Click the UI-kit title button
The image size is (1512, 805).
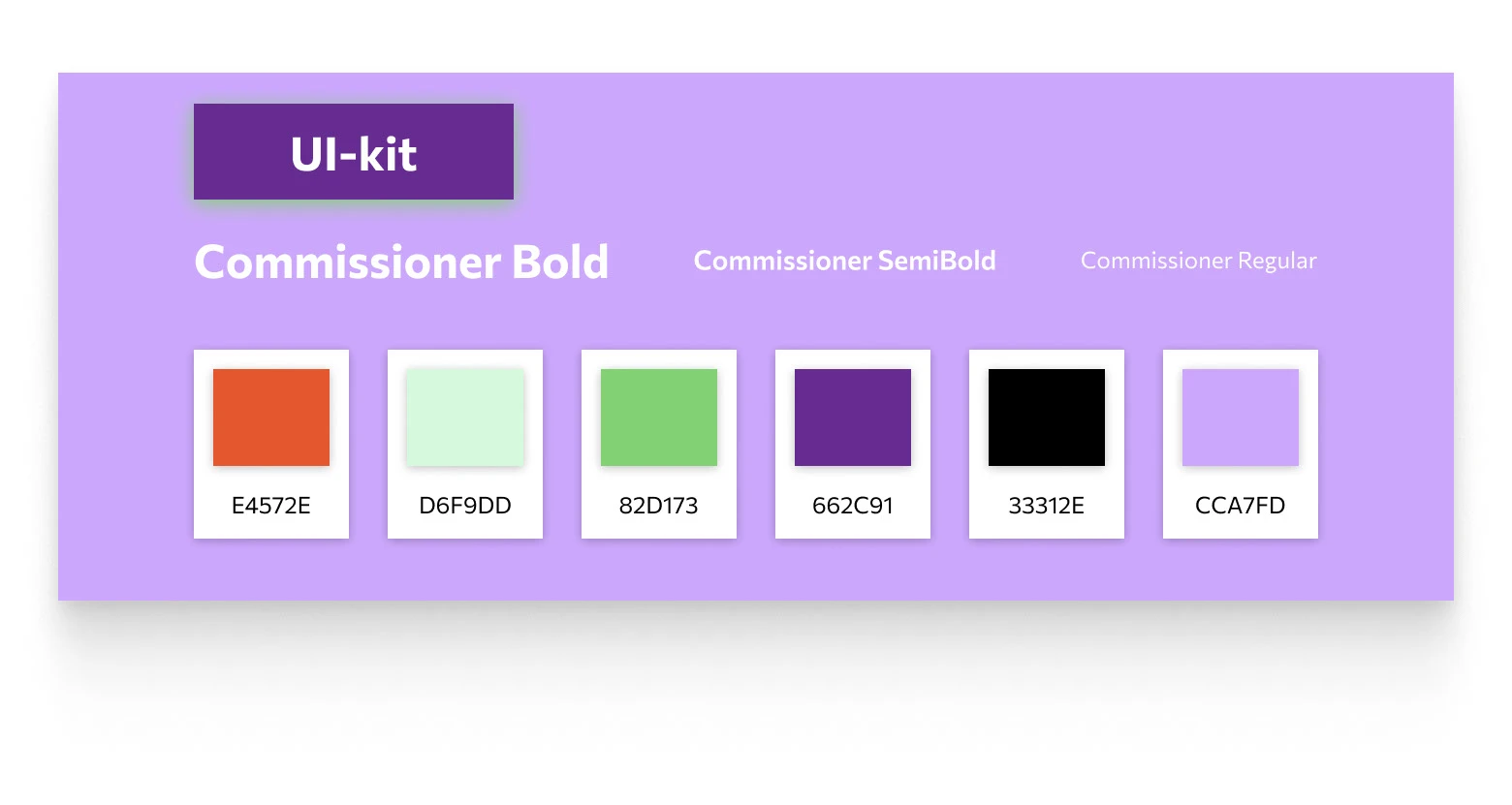point(354,152)
